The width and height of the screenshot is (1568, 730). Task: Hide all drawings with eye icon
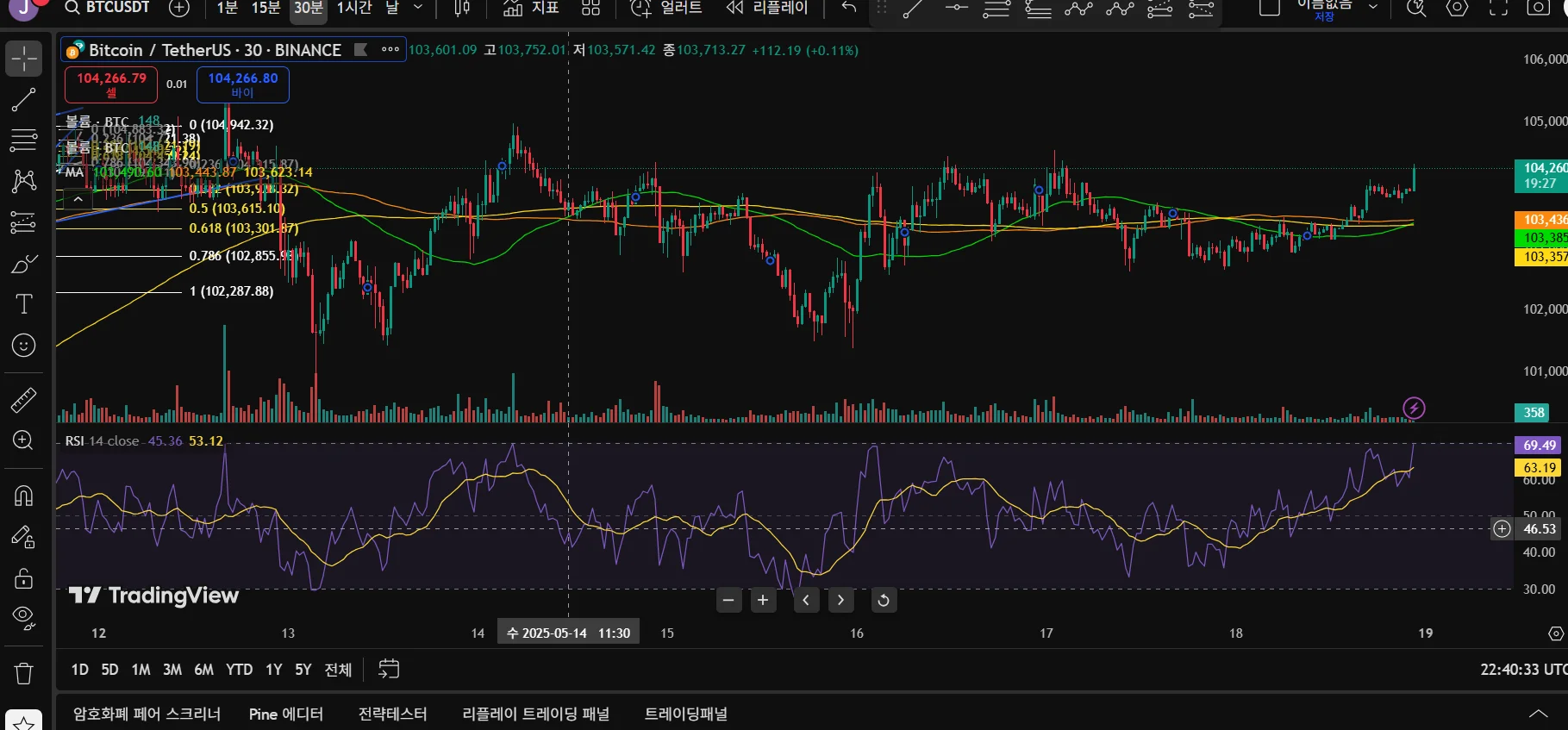23,618
